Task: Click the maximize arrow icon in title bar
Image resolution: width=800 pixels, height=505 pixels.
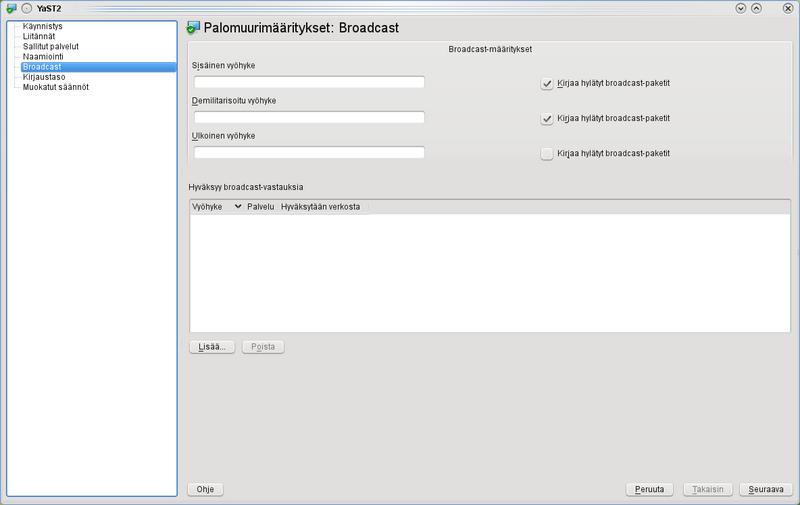Action: [x=757, y=8]
